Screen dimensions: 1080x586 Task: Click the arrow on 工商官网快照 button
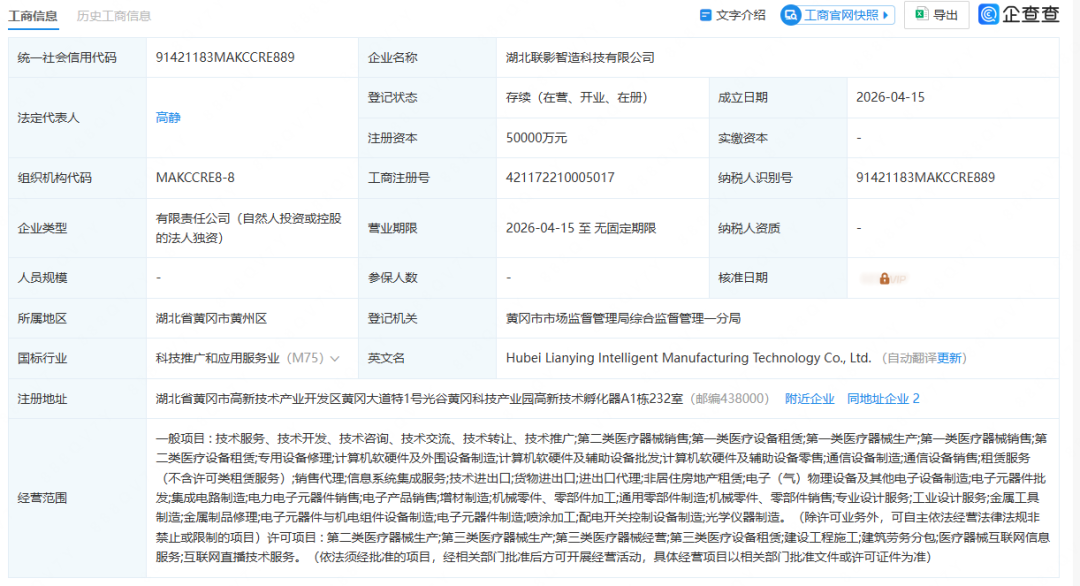[x=887, y=15]
